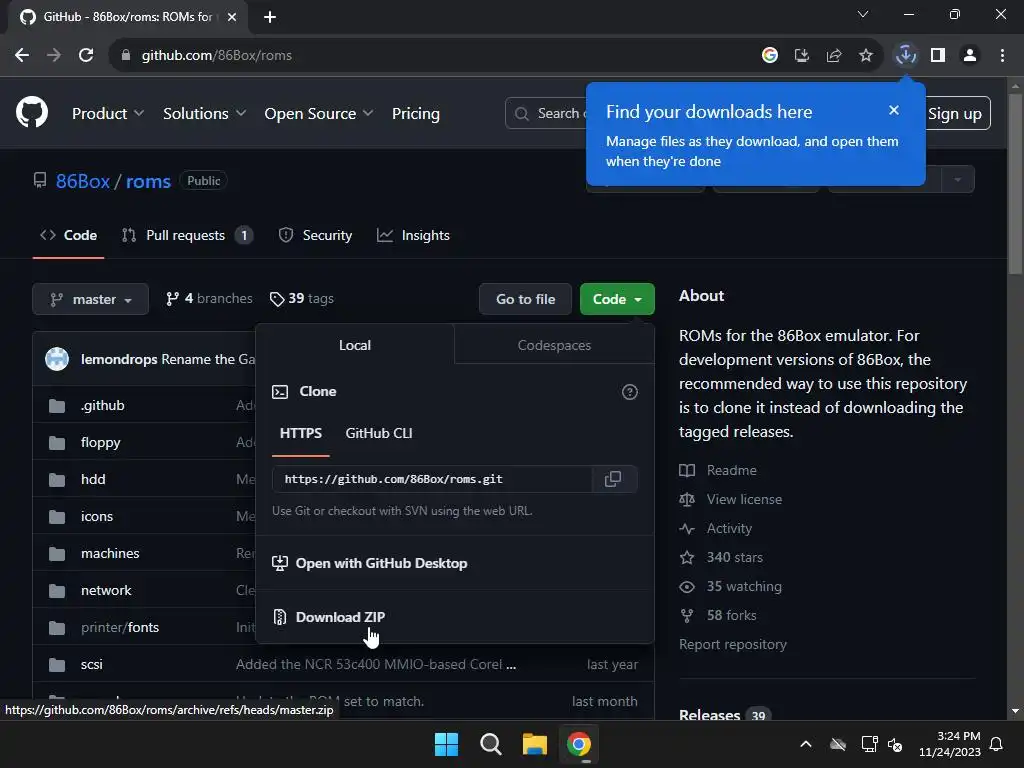The image size is (1024, 768).
Task: Open the network folder
Action: [x=106, y=590]
